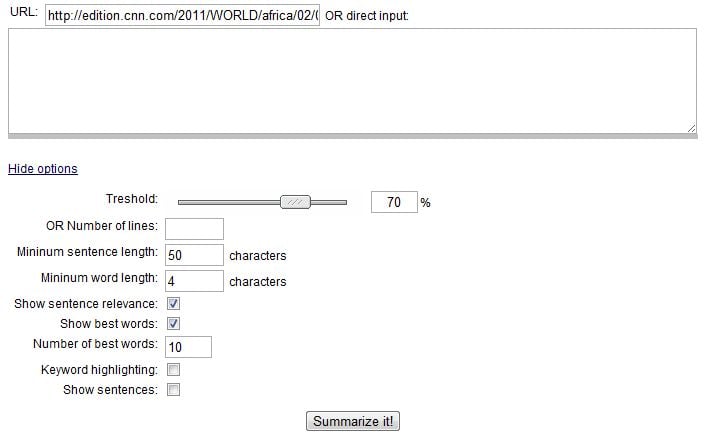Click the OR Number of lines label
The height and width of the screenshot is (436, 707).
[x=102, y=226]
